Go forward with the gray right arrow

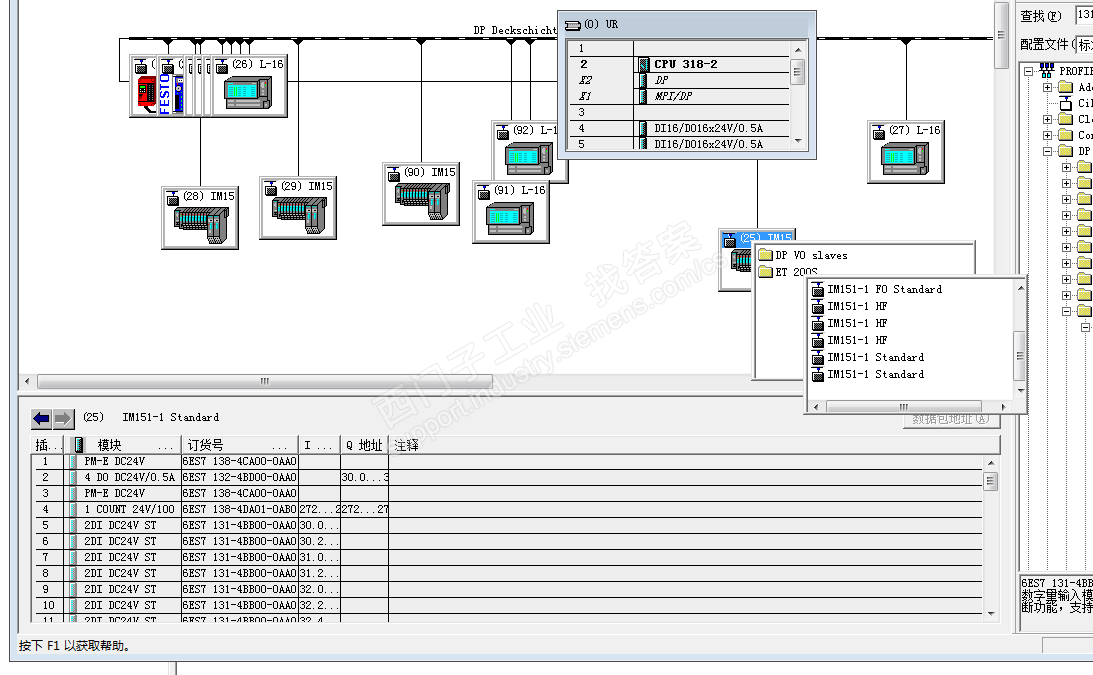click(x=63, y=418)
